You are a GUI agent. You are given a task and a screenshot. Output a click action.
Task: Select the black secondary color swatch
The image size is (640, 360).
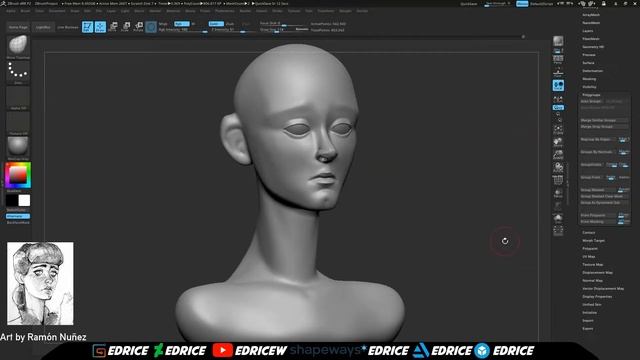[x=12, y=200]
